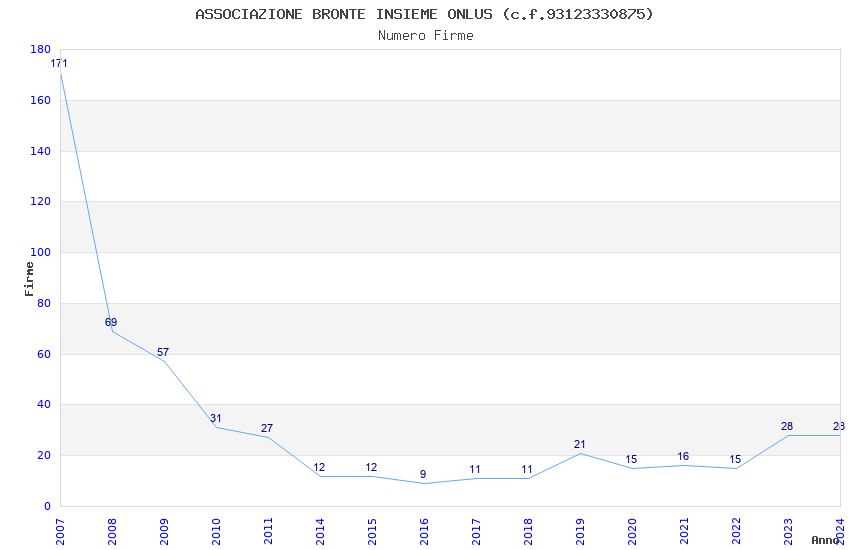
Task: Click the x-axis year label 2019
Action: point(580,532)
